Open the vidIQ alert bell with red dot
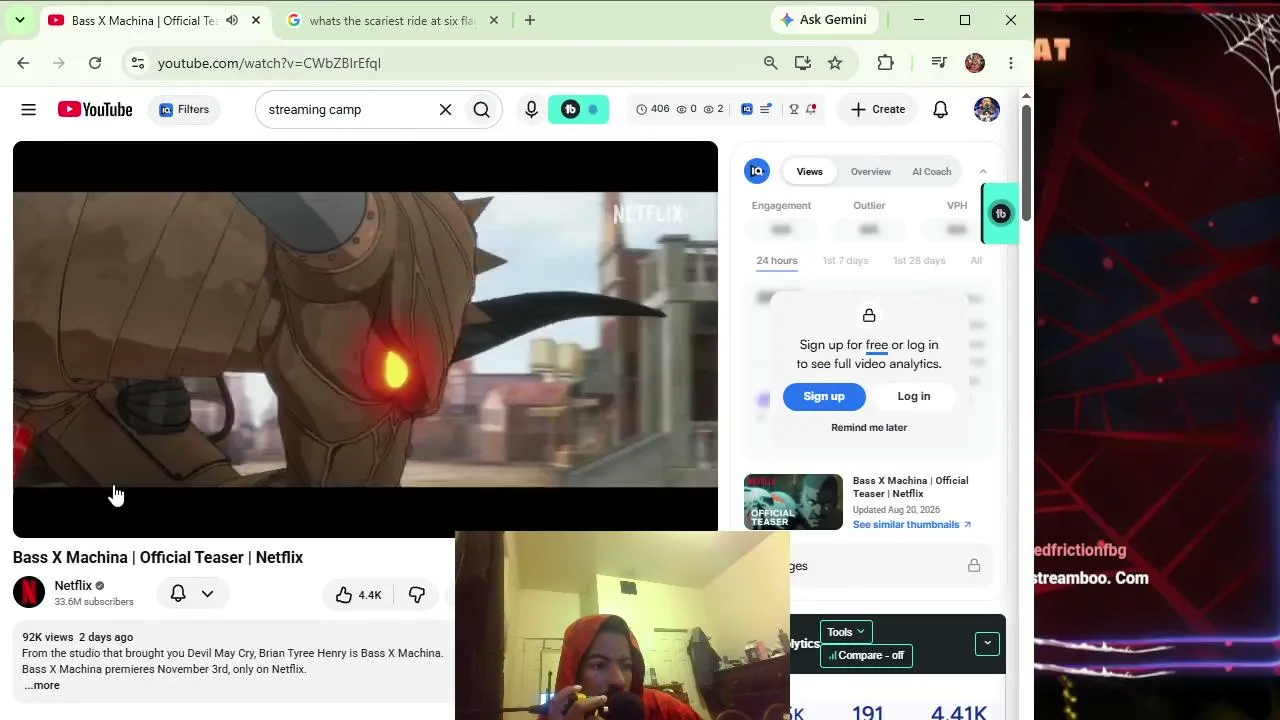 (811, 110)
